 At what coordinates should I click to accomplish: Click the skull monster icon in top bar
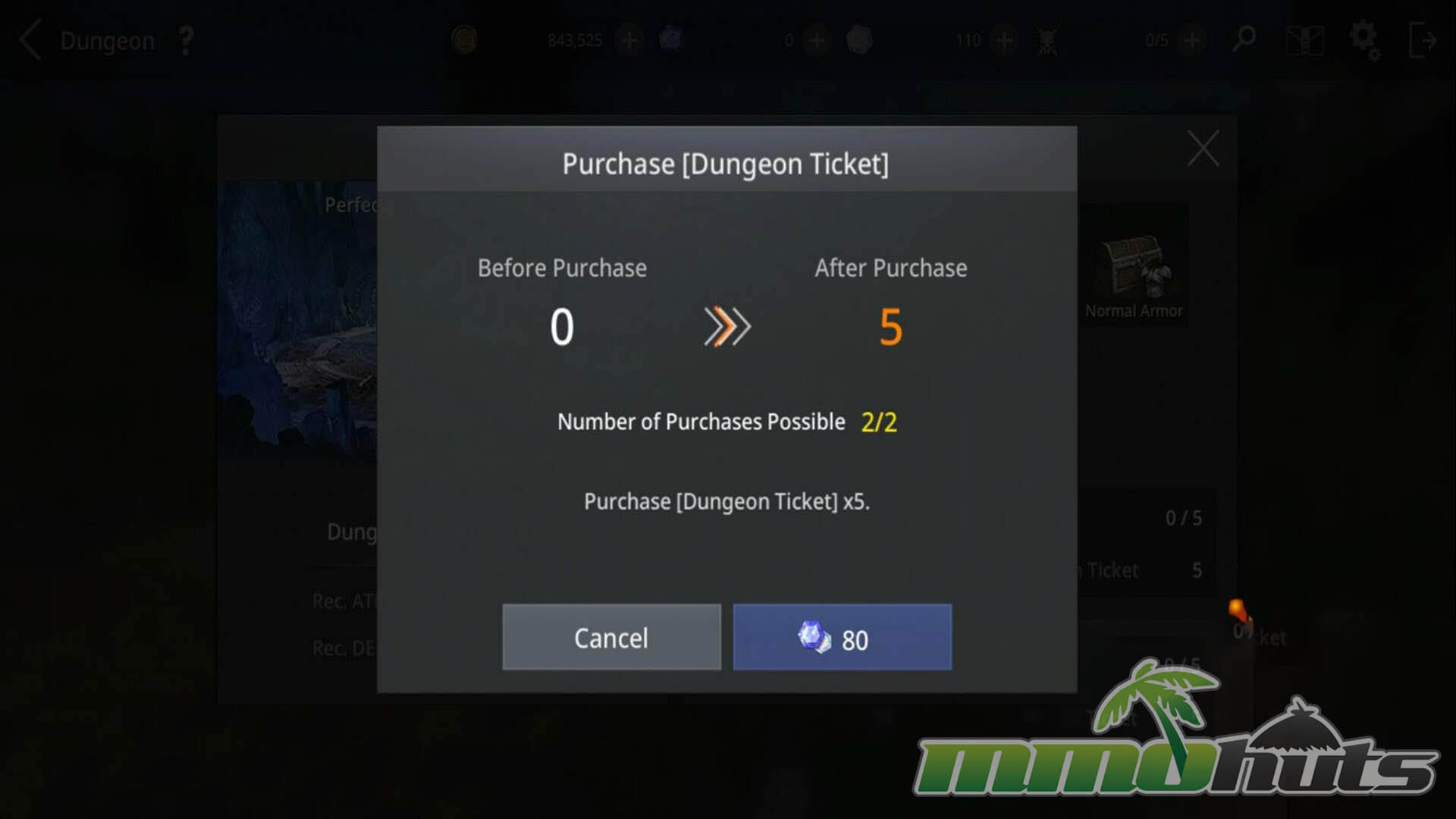1047,40
